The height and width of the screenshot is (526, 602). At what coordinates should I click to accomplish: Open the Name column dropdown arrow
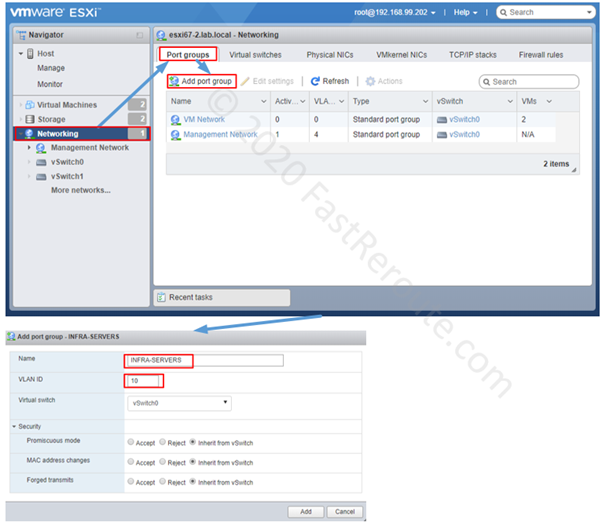(264, 101)
